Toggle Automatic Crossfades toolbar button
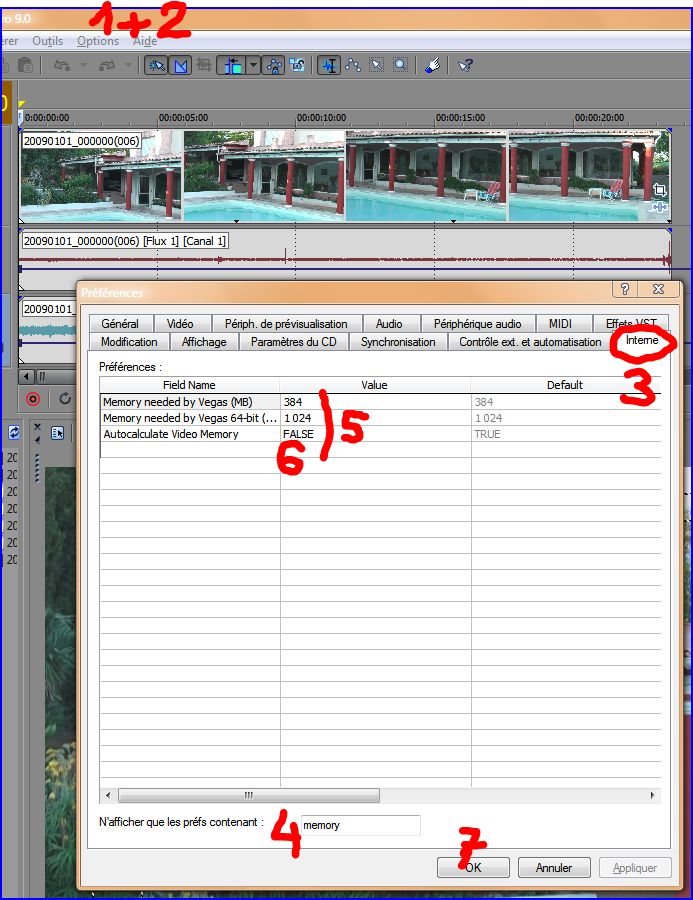Screen dimensions: 693x900 click(180, 65)
